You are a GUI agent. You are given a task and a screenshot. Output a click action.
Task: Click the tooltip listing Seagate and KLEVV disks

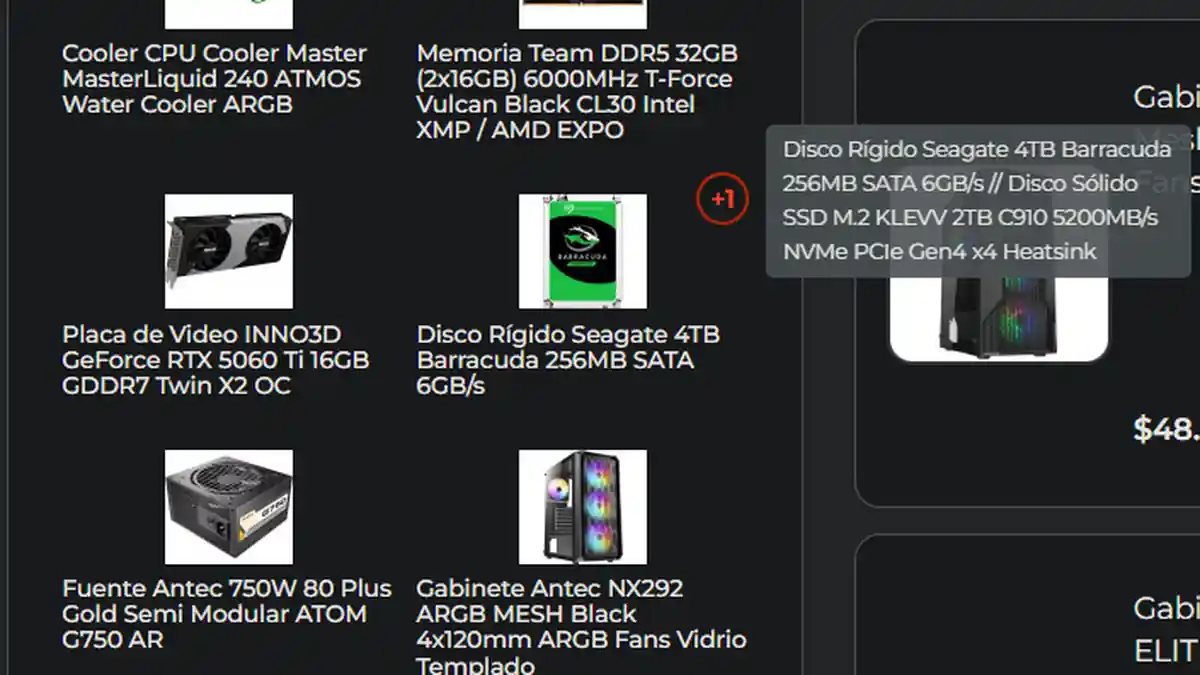pyautogui.click(x=978, y=201)
